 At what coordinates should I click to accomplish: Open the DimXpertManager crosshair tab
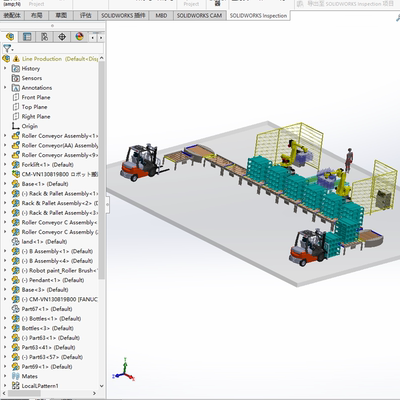[62, 37]
